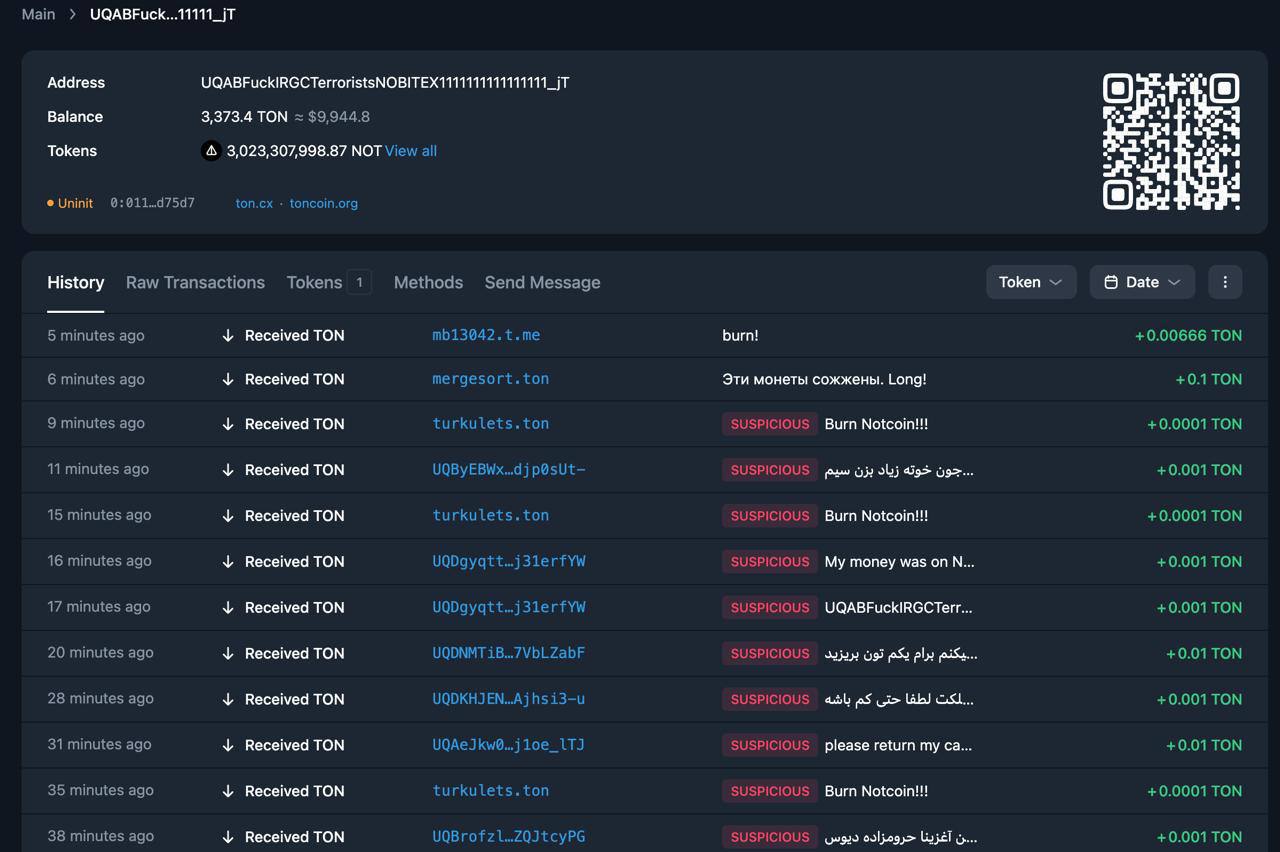The width and height of the screenshot is (1280, 852).
Task: Click the 3,023,307,998.87 NOT token amount
Action: pos(304,151)
